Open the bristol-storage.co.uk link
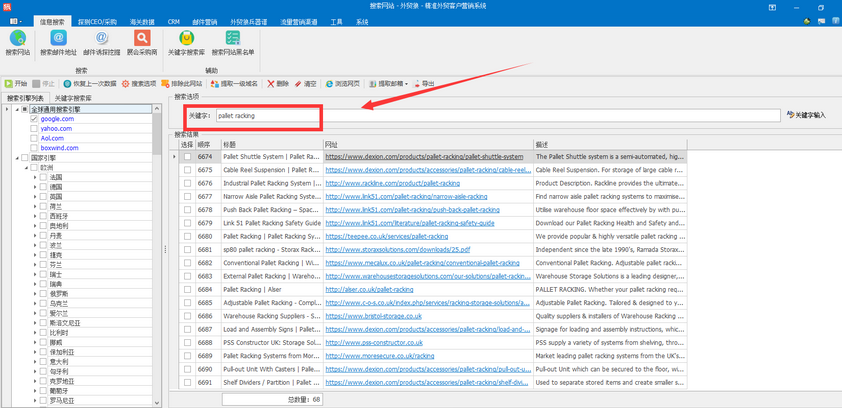The image size is (846, 408). [373, 316]
